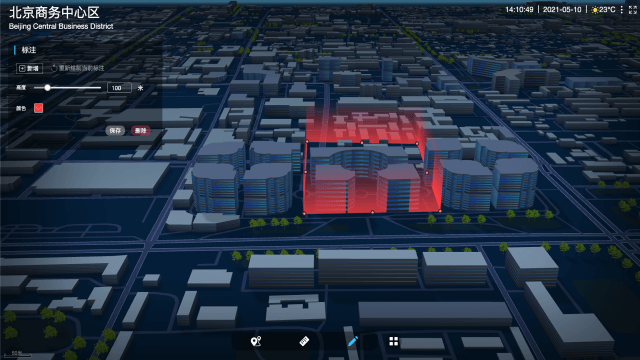Select the bottom-edge midpoint handle of annotation

pos(372,212)
